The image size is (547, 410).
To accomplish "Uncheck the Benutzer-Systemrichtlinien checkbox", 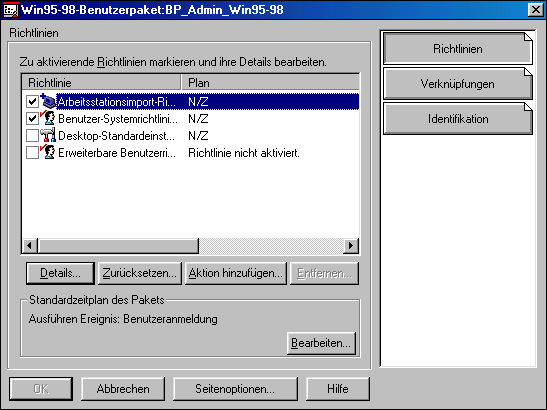I will point(32,119).
